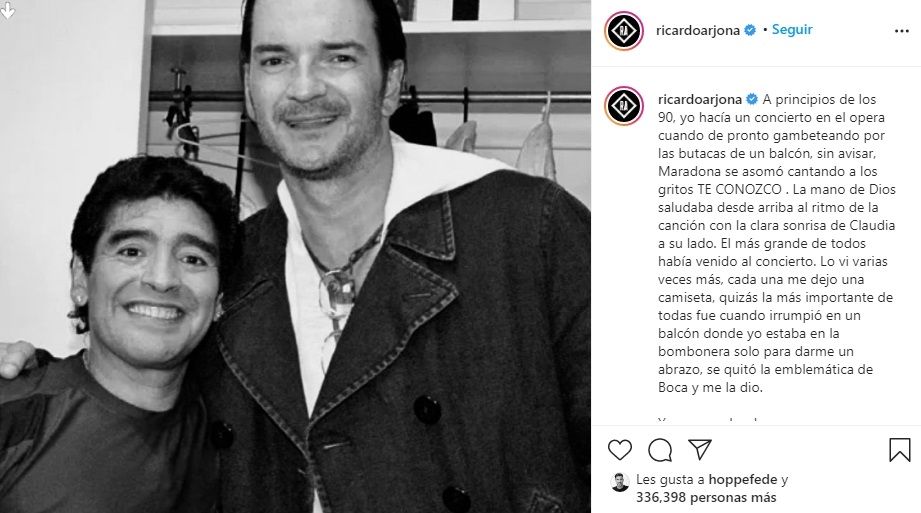This screenshot has height=513, width=921.
Task: Like the post with the heart icon
Action: point(620,450)
